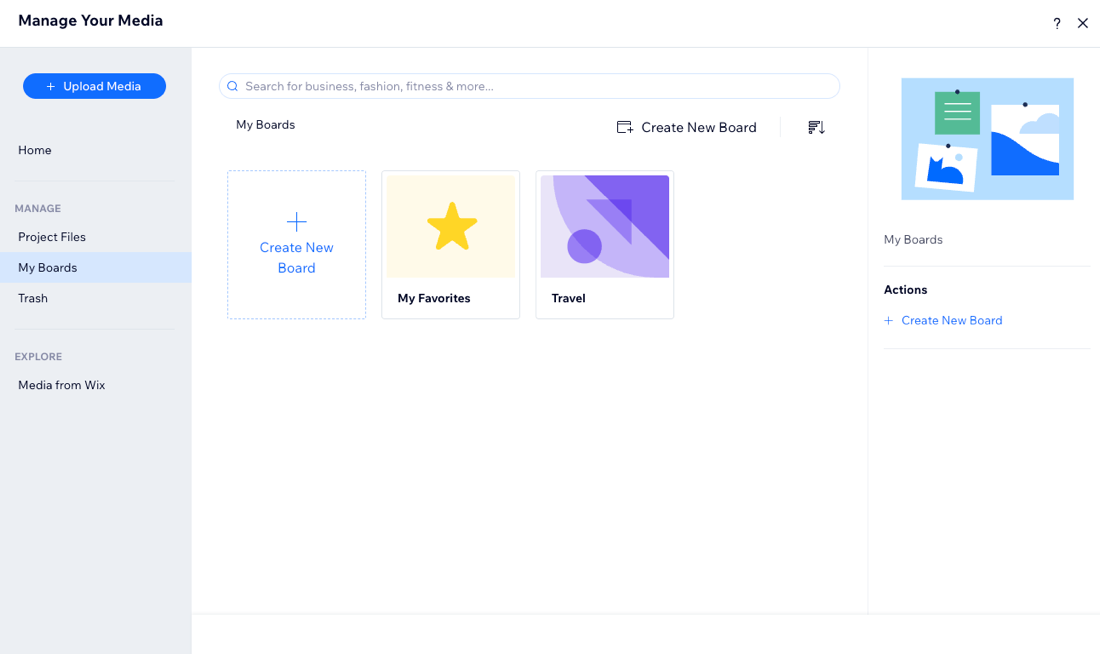Open Media from Wix section
The height and width of the screenshot is (654, 1100).
61,384
